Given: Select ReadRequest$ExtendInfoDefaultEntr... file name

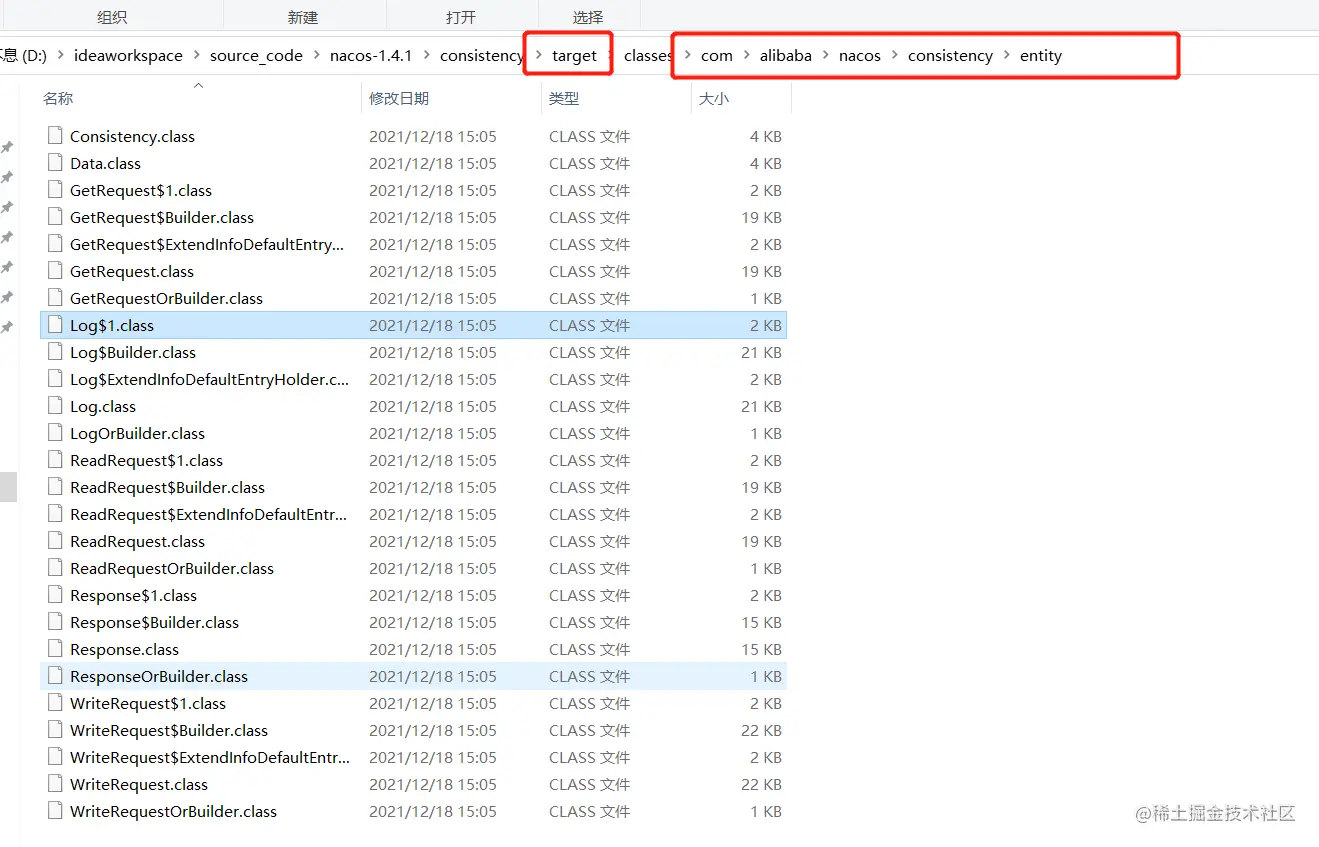Looking at the screenshot, I should click(209, 514).
